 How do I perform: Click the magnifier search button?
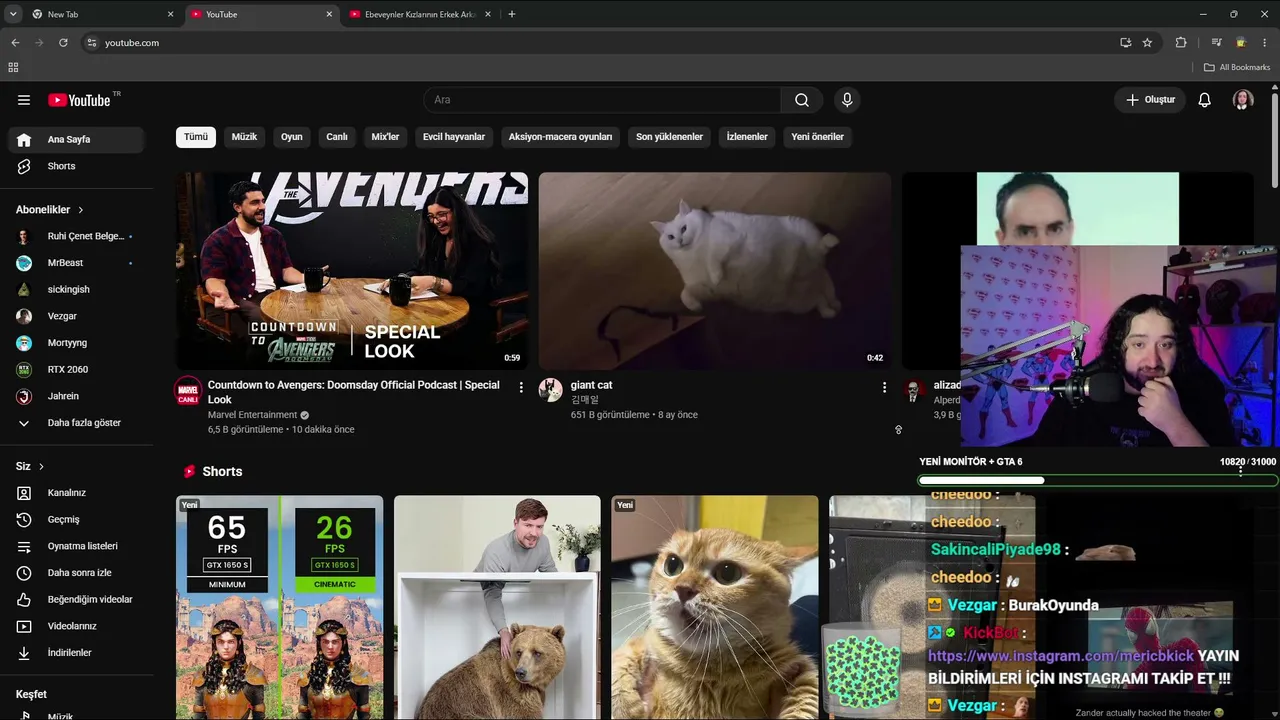(802, 100)
